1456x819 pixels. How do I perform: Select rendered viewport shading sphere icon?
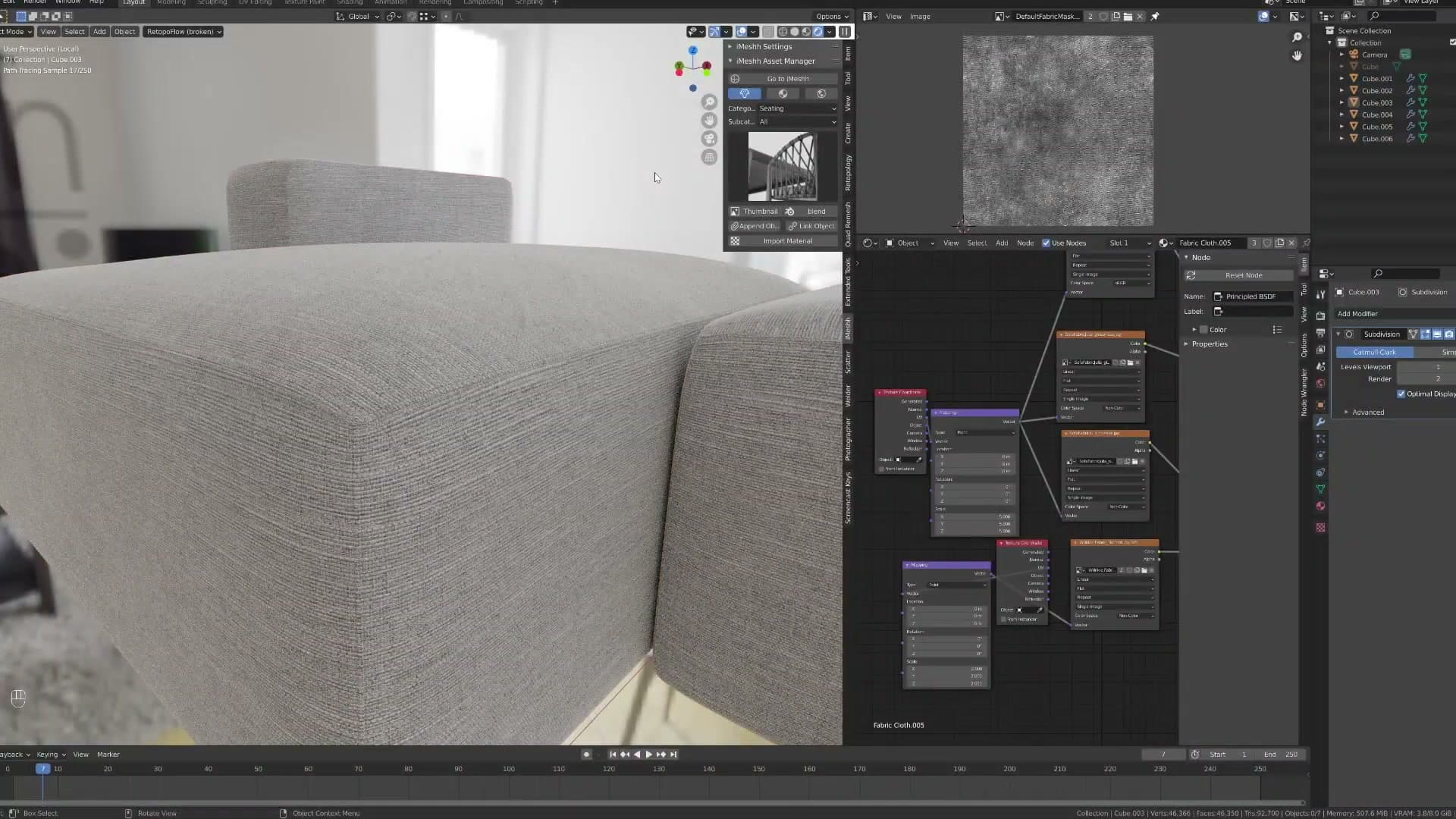(x=818, y=32)
